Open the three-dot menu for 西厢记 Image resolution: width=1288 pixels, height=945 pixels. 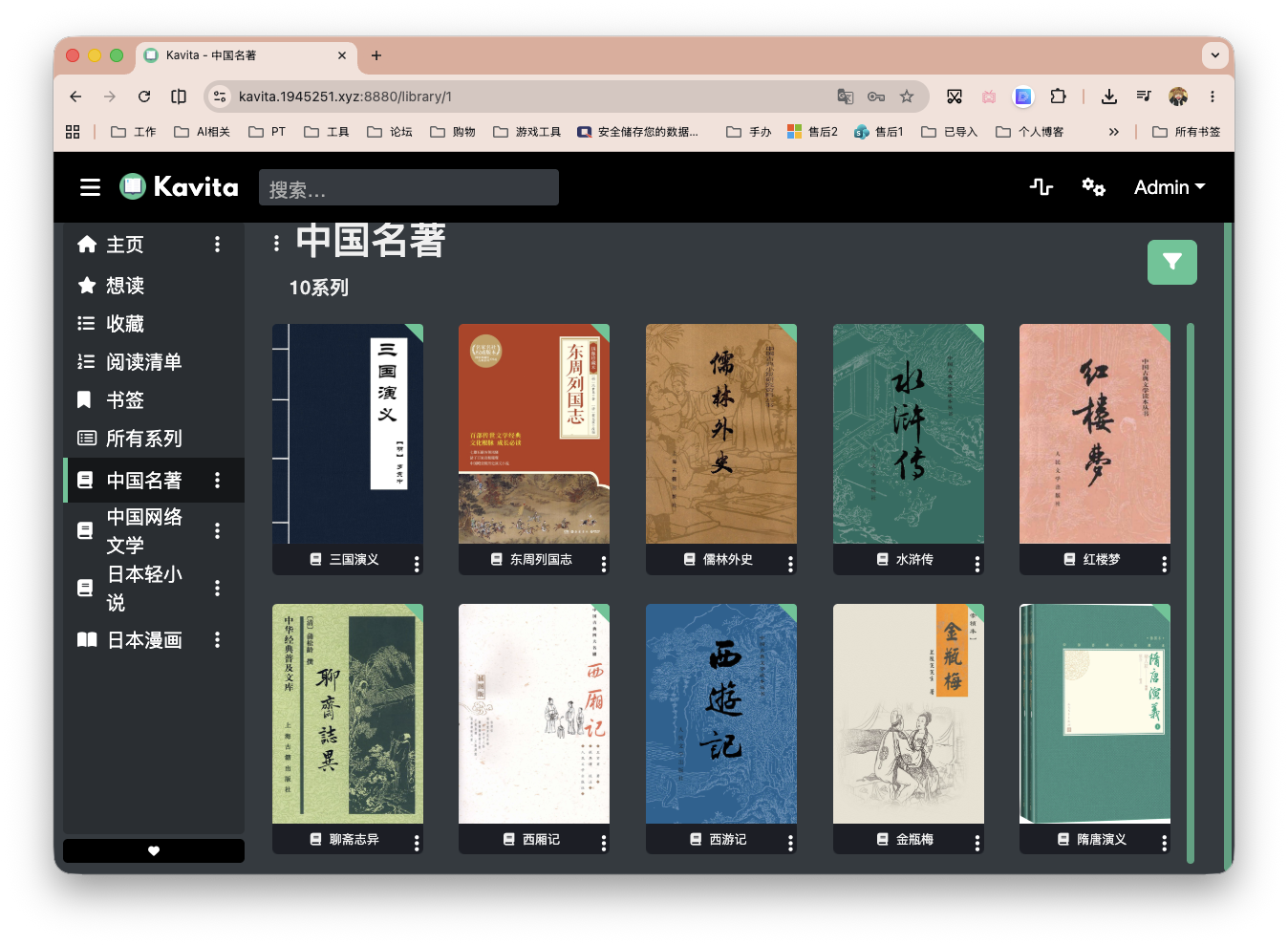pyautogui.click(x=604, y=843)
